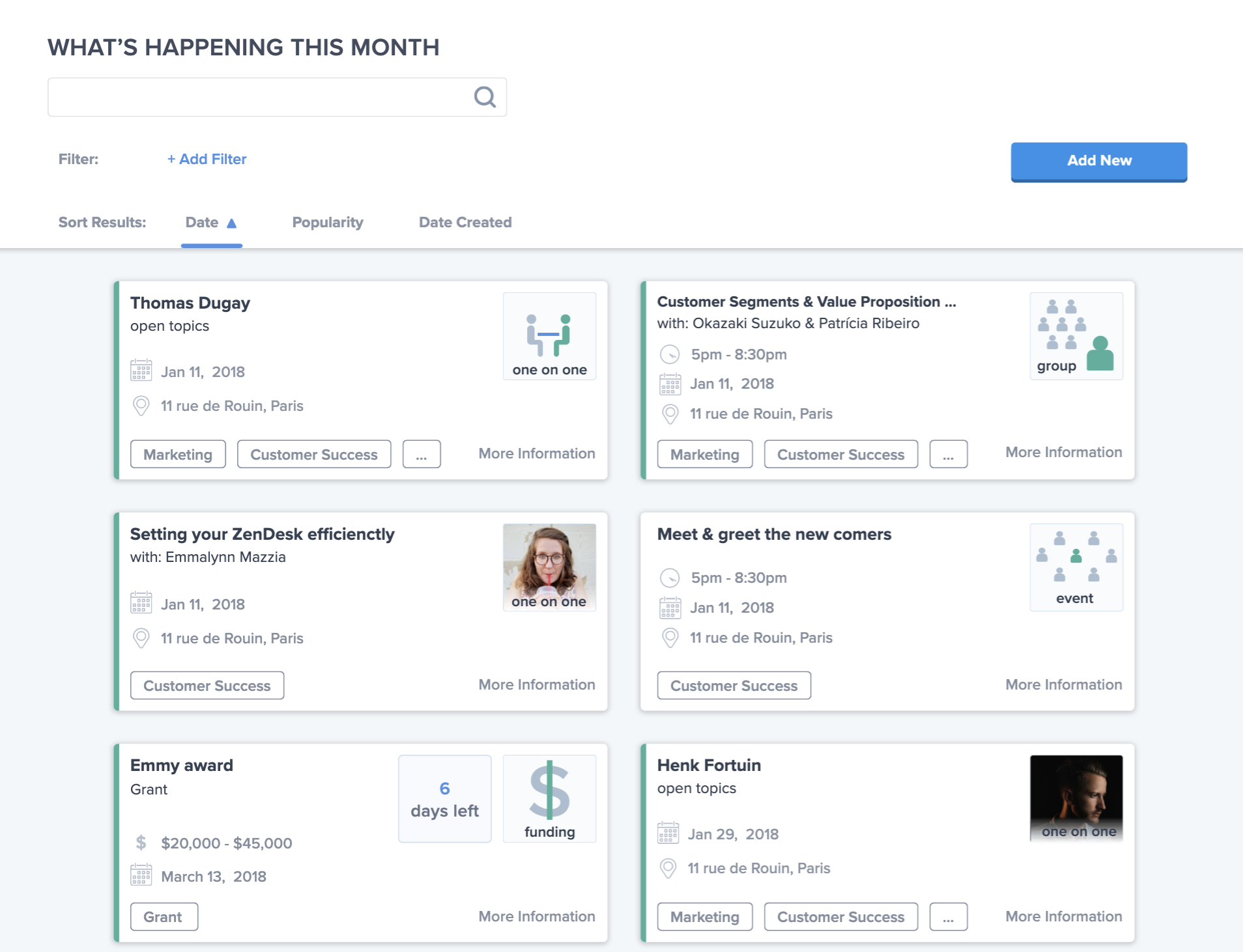Toggle the Date sort direction arrow
This screenshot has height=952, width=1243.
(231, 223)
